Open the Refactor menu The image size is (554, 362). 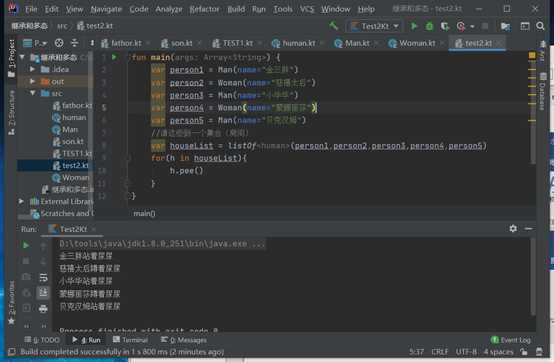(204, 9)
